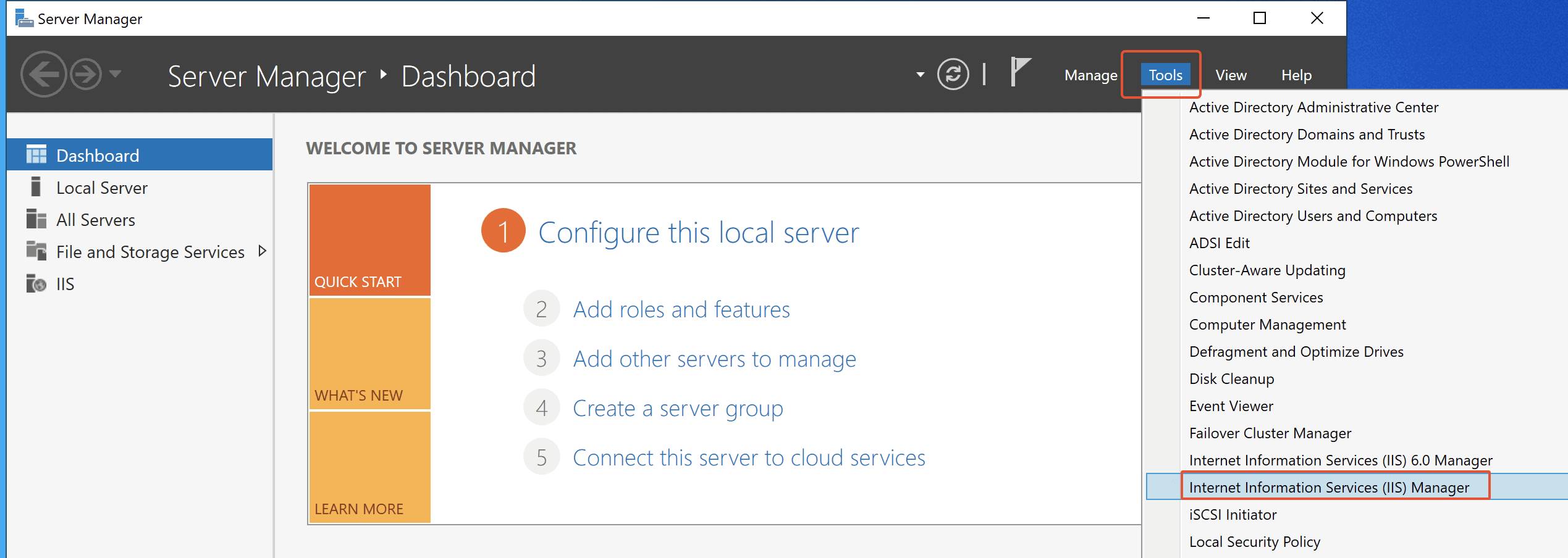Viewport: 1568px width, 558px height.
Task: Open Active Directory Domains and Trusts
Action: (1307, 135)
